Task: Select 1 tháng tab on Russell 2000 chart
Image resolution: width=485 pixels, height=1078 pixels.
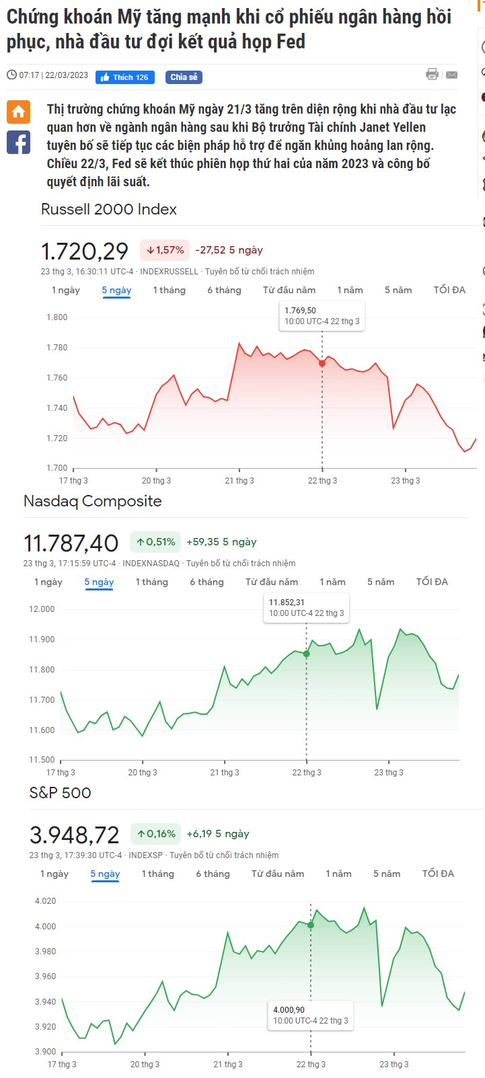Action: pos(169,290)
